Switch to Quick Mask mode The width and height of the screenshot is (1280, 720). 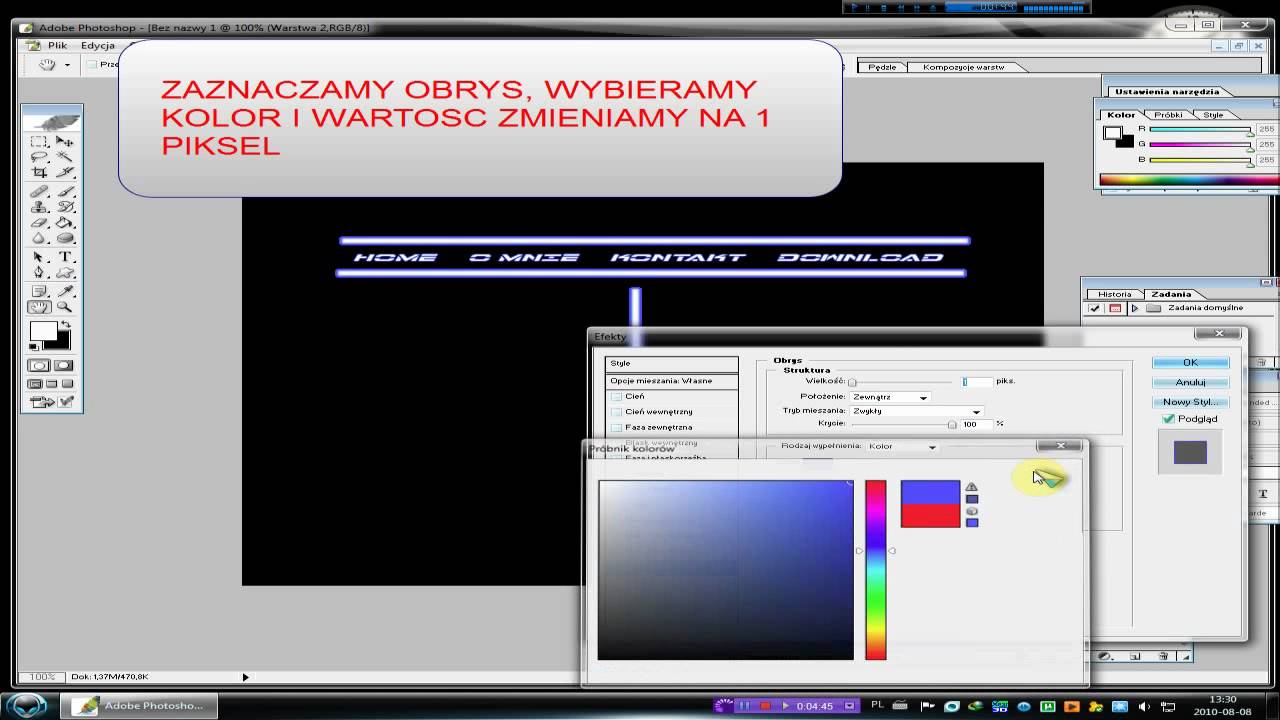(64, 366)
